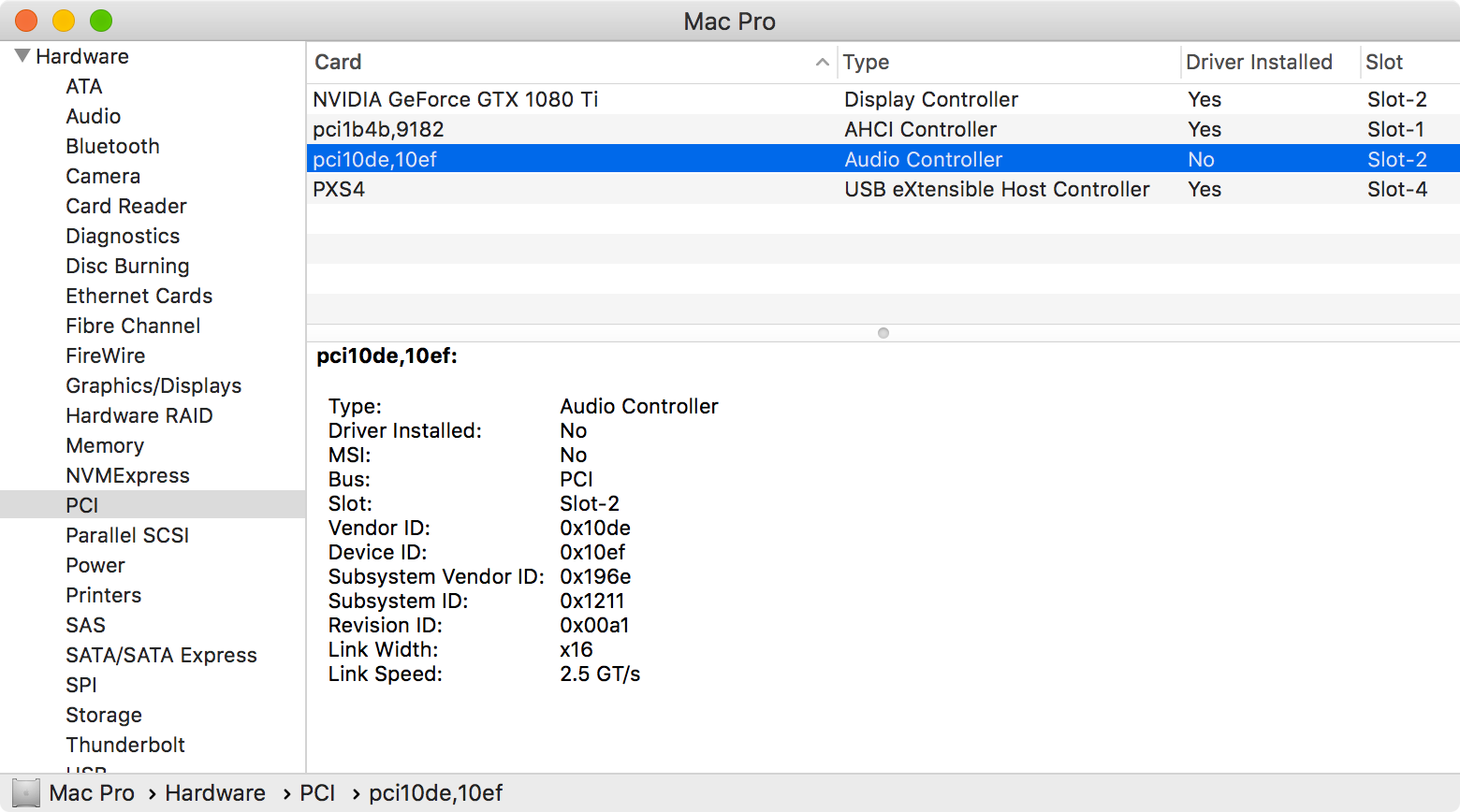
Task: Select Ethernet Cards in the sidebar
Action: click(x=139, y=296)
